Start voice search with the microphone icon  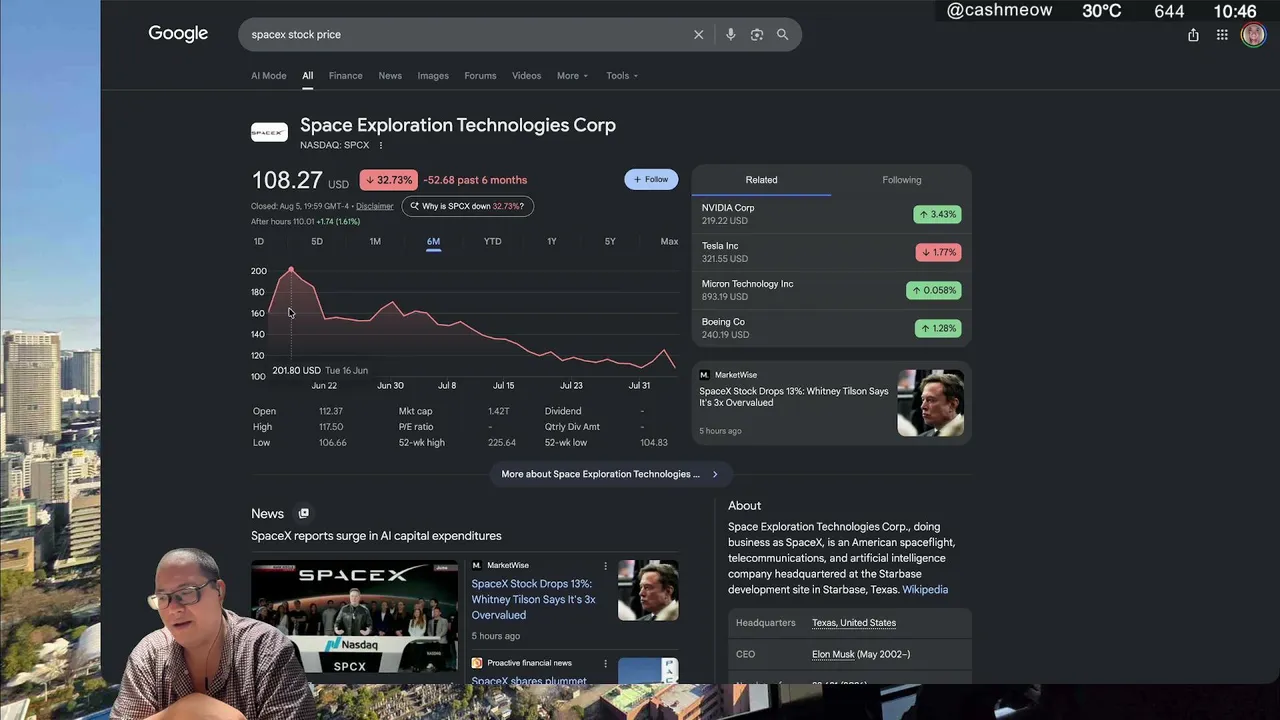(730, 34)
